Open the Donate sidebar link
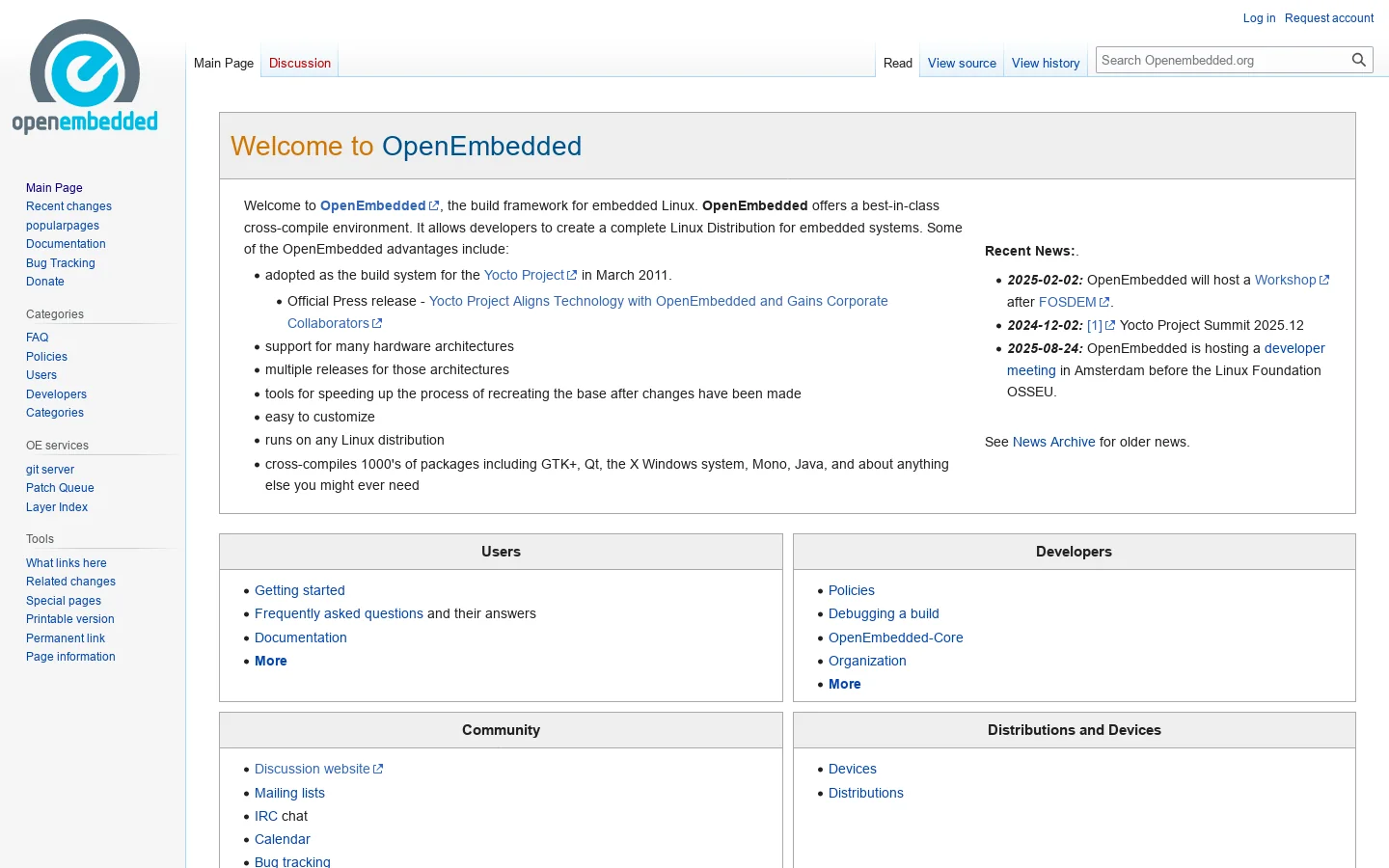Viewport: 1389px width, 868px height. [x=45, y=282]
